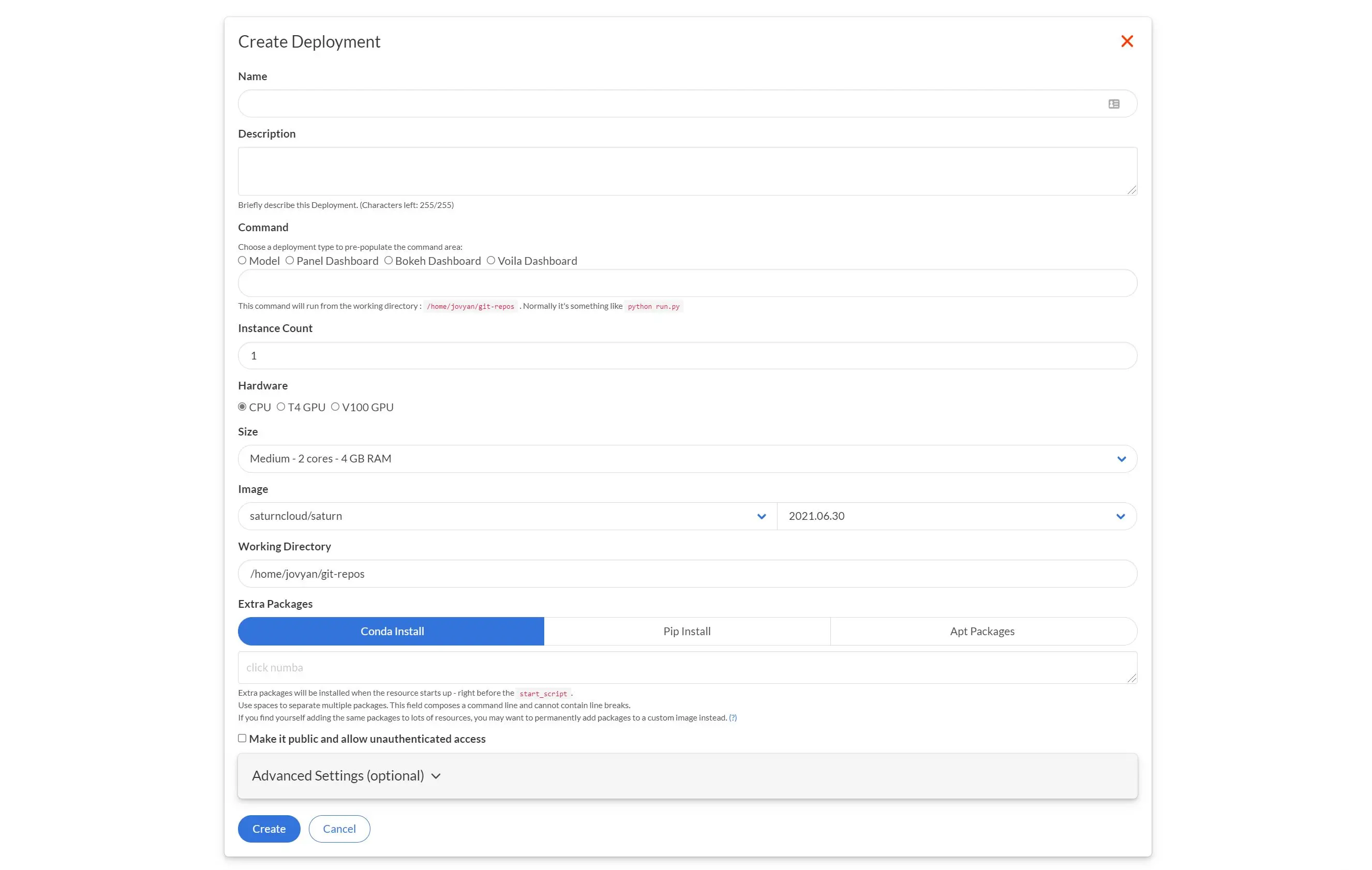Switch to the Pip Install tab
The height and width of the screenshot is (870, 1372).
[x=687, y=631]
